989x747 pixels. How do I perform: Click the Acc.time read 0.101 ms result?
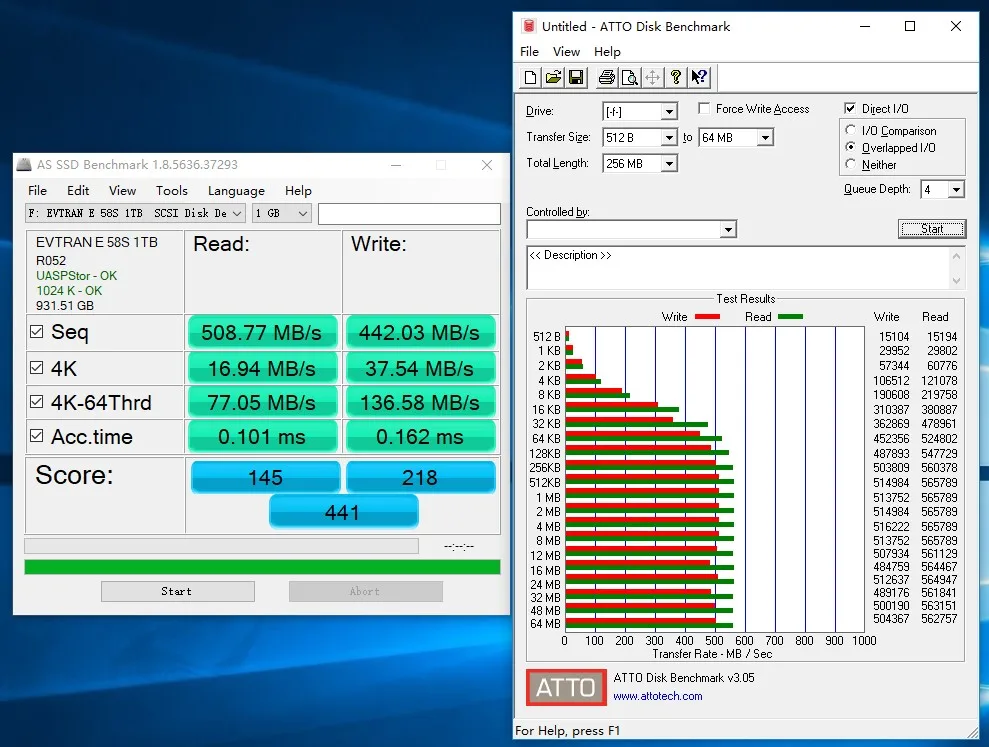(262, 436)
